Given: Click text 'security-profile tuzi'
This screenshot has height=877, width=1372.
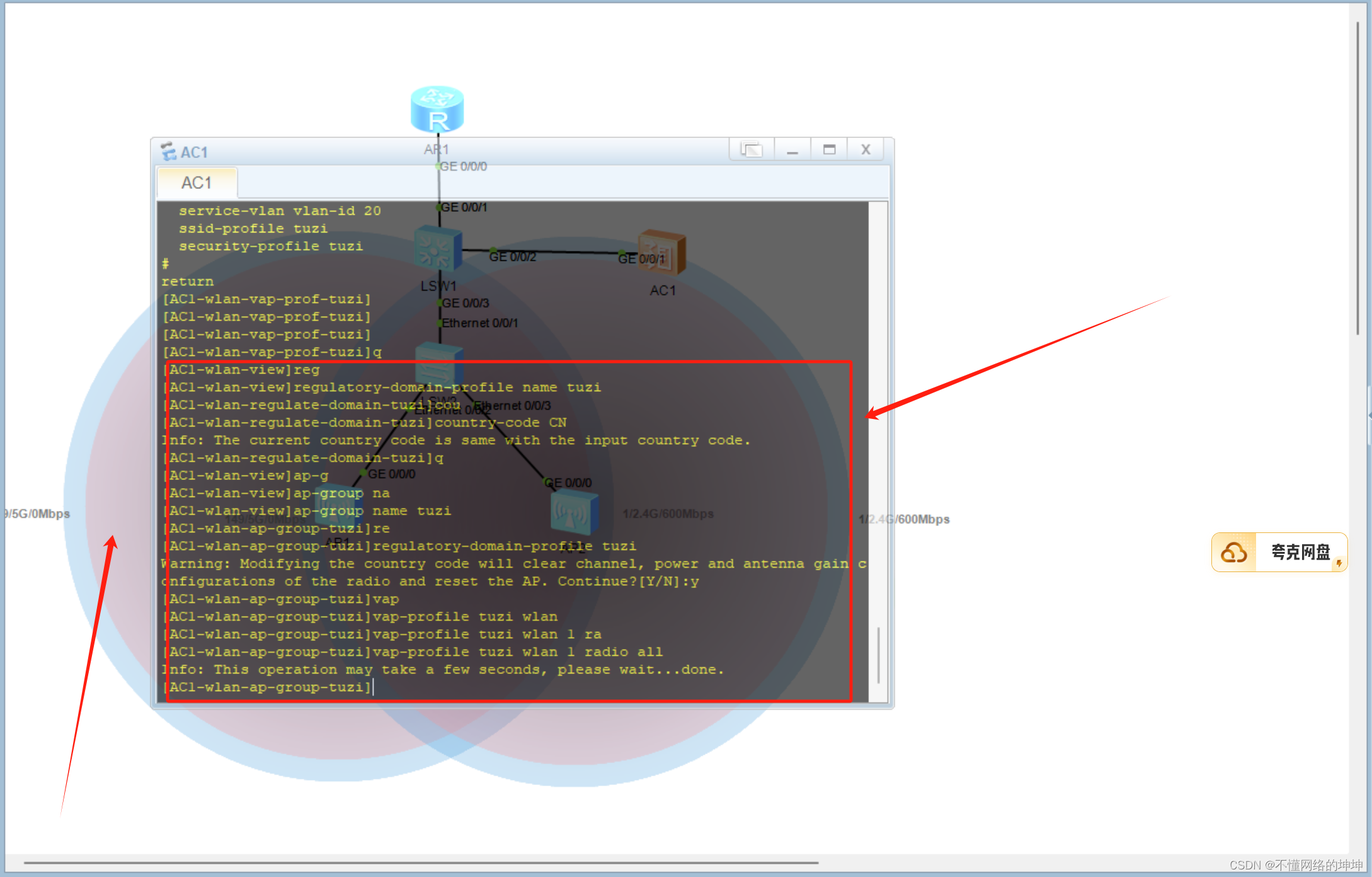Looking at the screenshot, I should coord(271,246).
